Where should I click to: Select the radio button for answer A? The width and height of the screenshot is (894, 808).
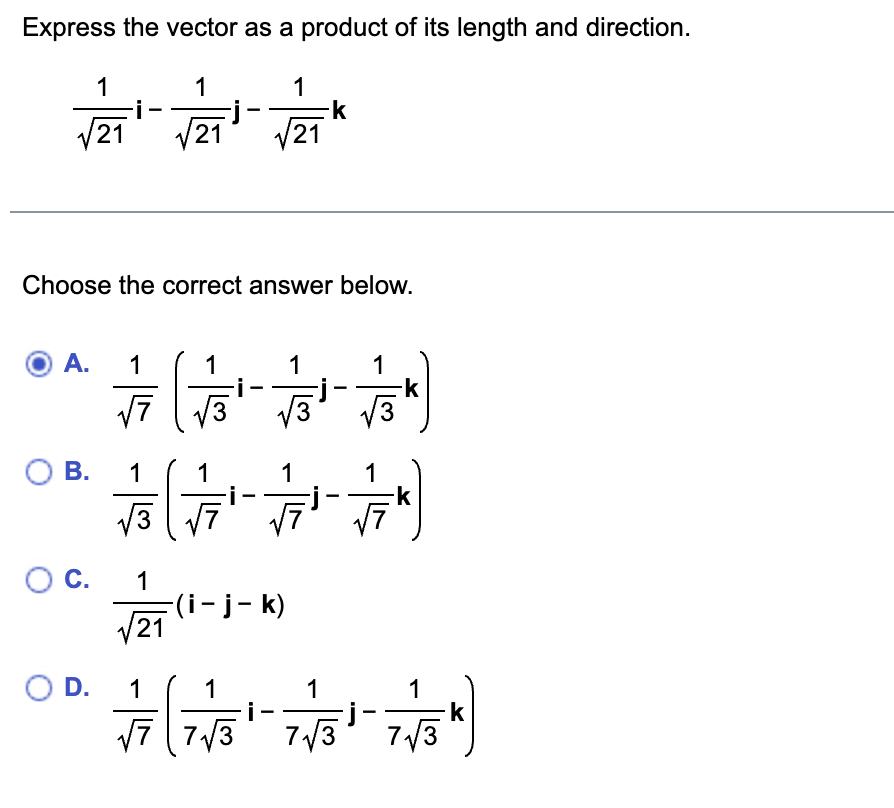click(38, 365)
